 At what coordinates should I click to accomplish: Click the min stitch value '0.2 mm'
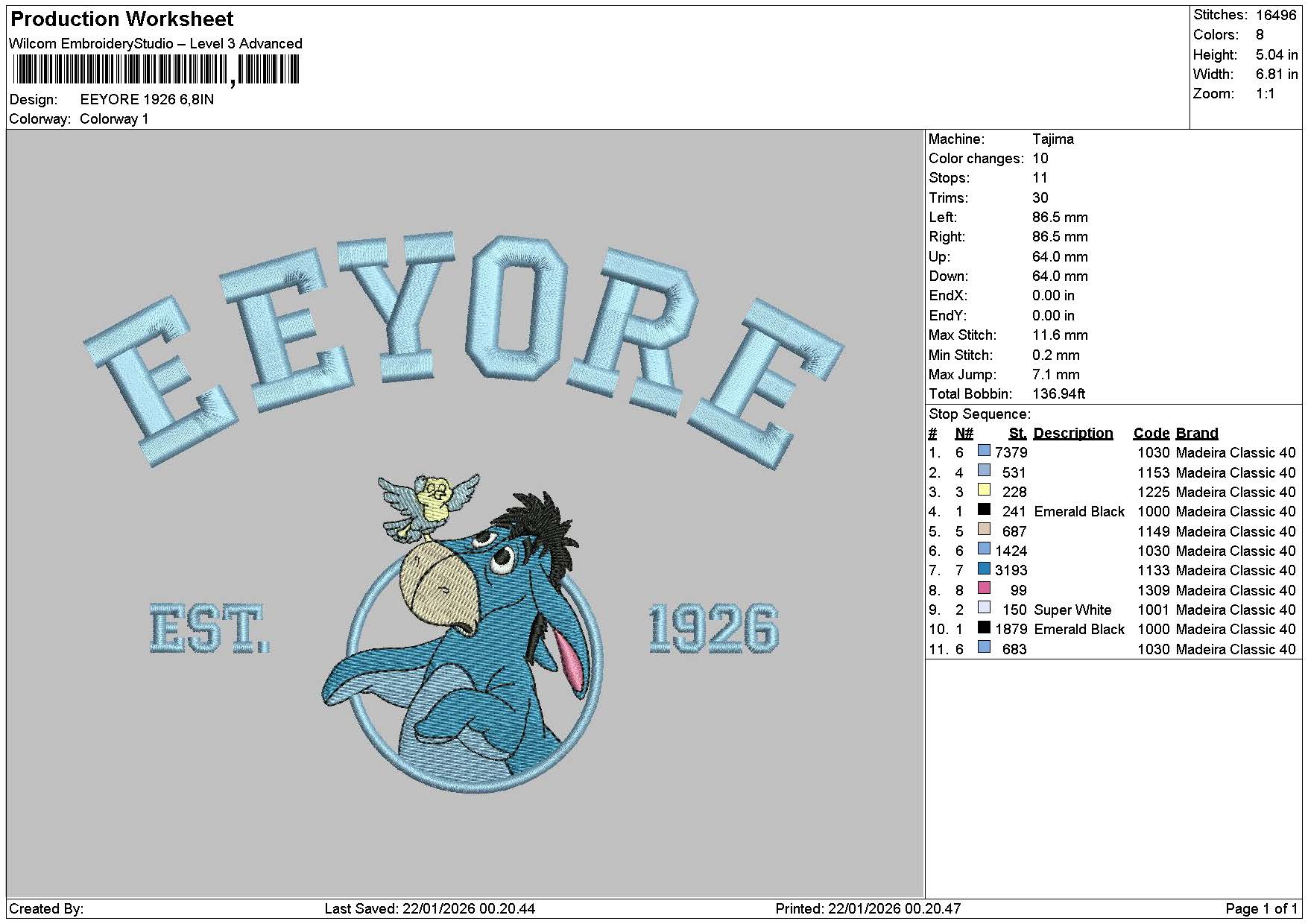click(1055, 355)
